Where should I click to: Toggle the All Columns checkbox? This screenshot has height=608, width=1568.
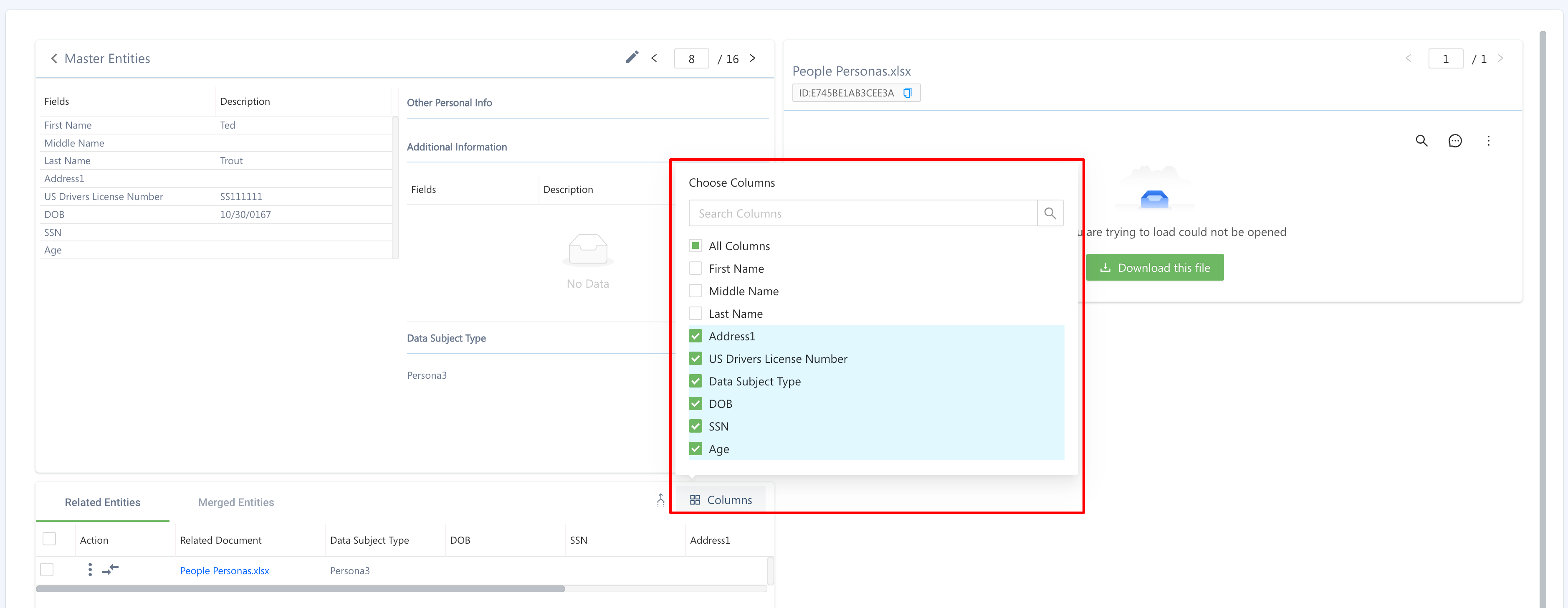pyautogui.click(x=695, y=246)
